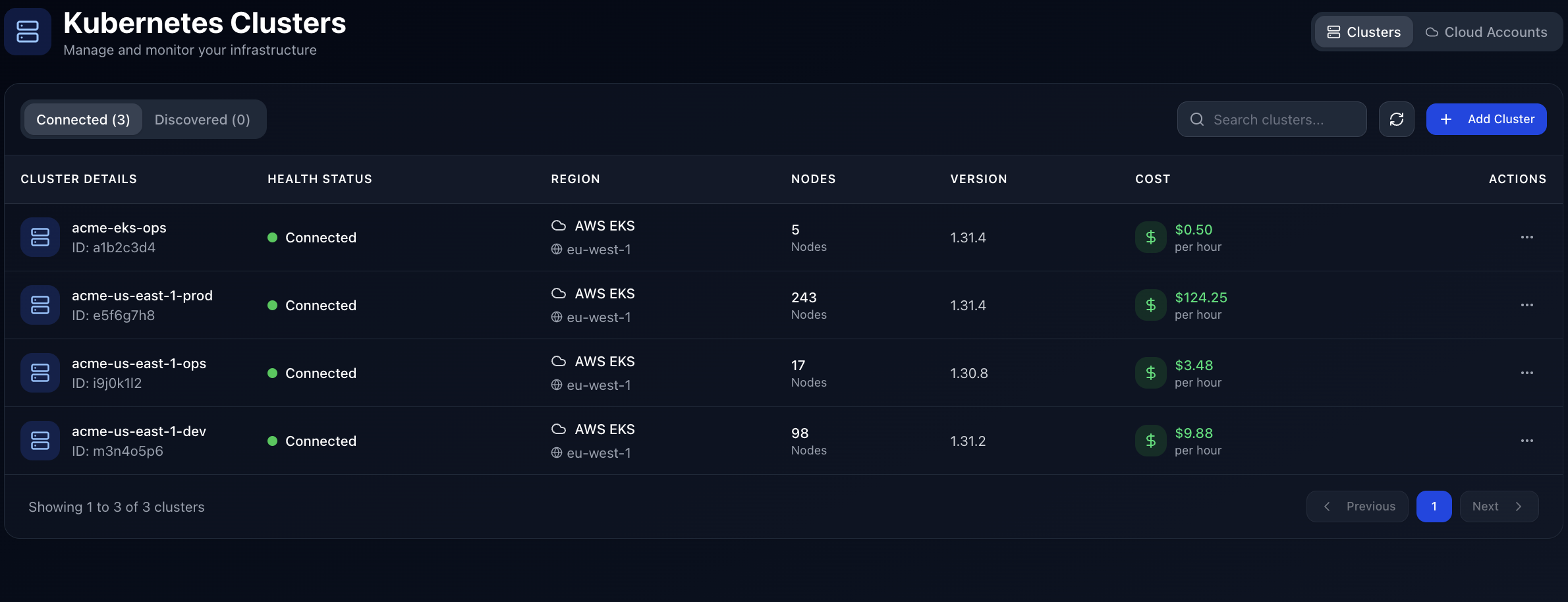Select the Connected (3) tab
The image size is (1568, 602).
tap(83, 119)
